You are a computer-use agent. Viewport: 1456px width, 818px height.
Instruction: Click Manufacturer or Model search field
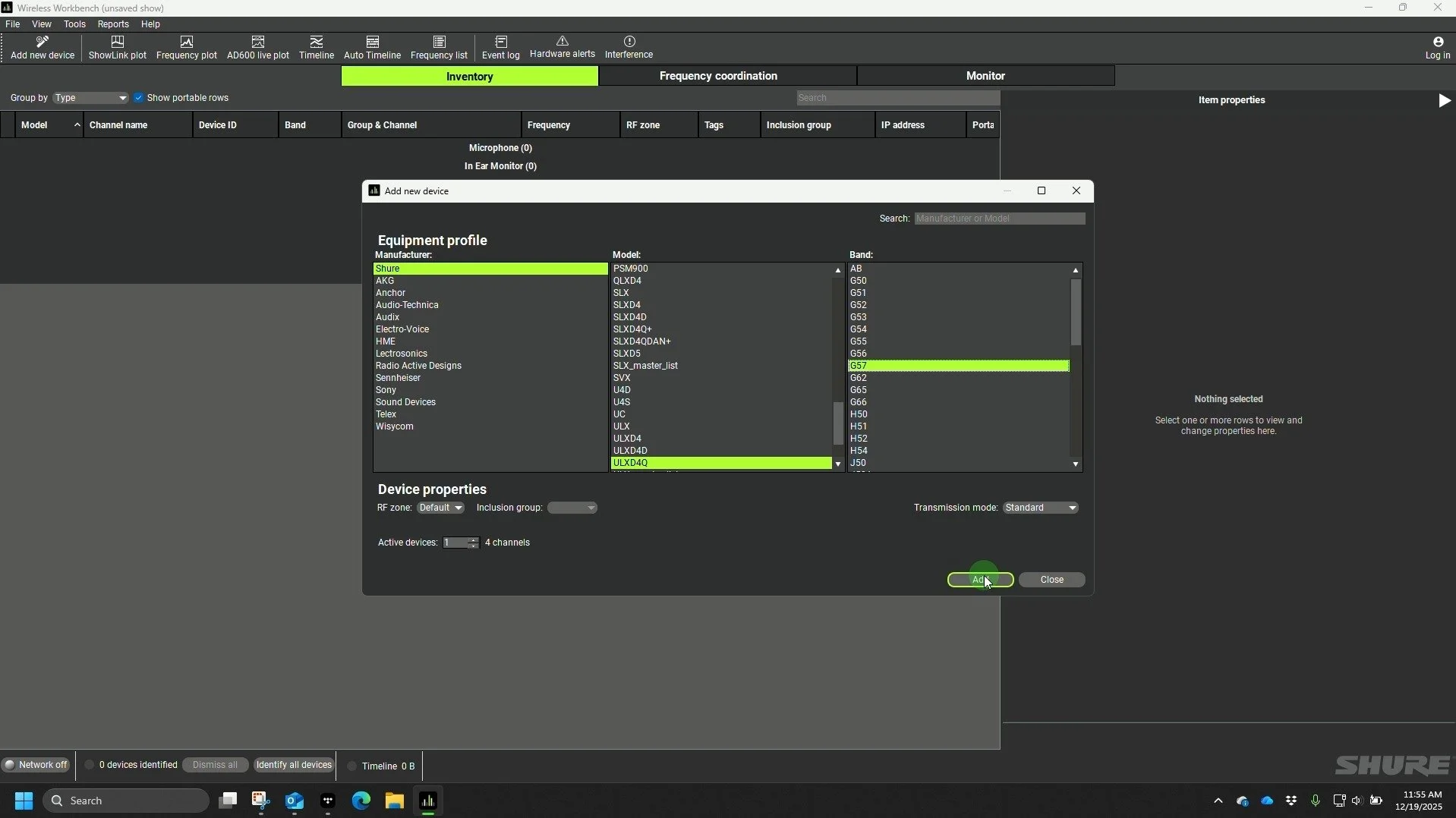1000,219
